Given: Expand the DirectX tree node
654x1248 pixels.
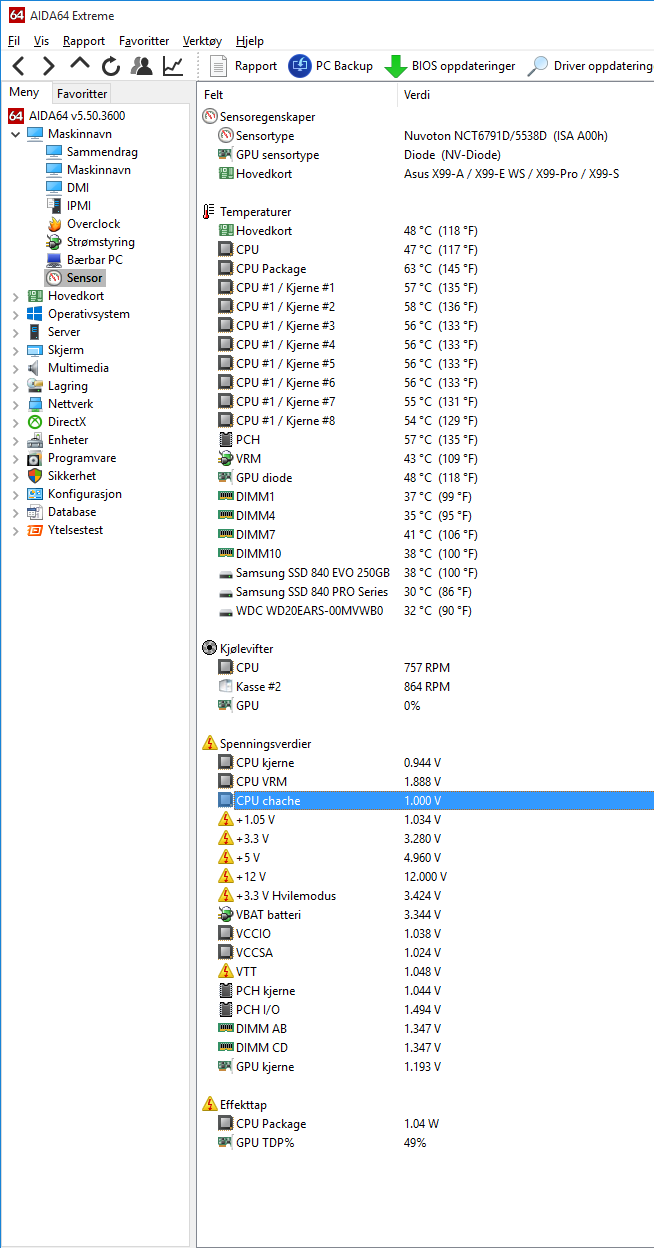Looking at the screenshot, I should point(15,422).
